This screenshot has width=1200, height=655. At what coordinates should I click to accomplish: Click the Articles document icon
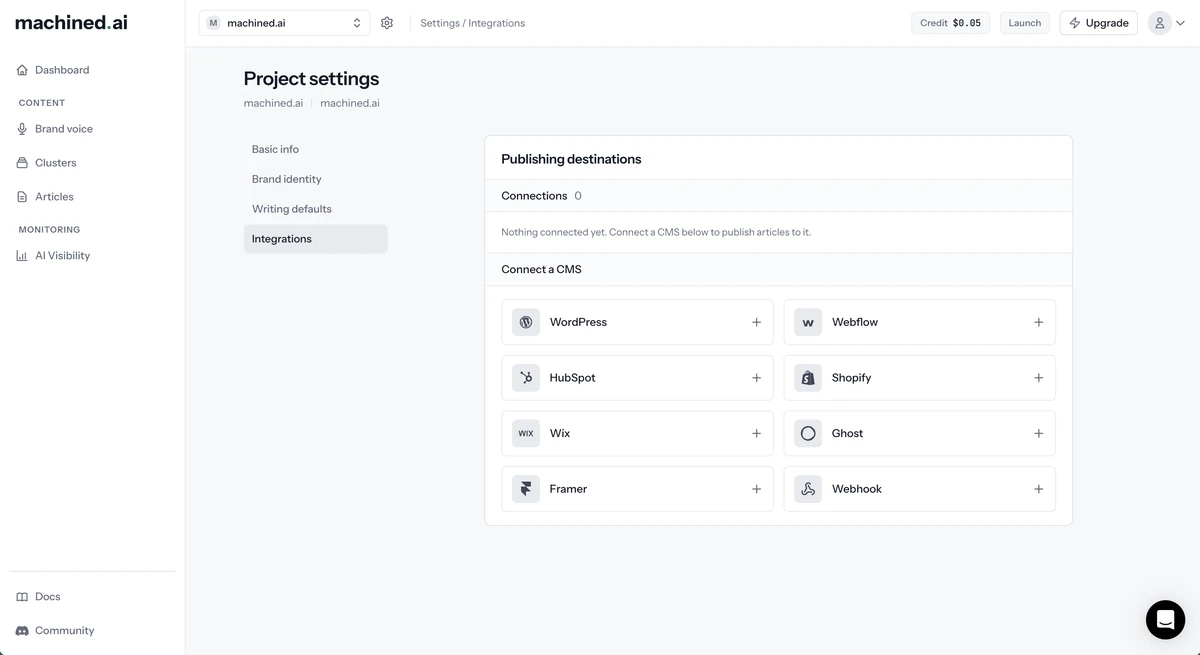point(22,197)
